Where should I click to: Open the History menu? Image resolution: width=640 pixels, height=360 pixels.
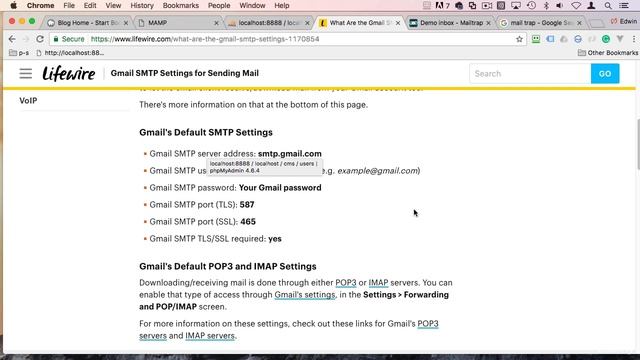click(x=142, y=6)
